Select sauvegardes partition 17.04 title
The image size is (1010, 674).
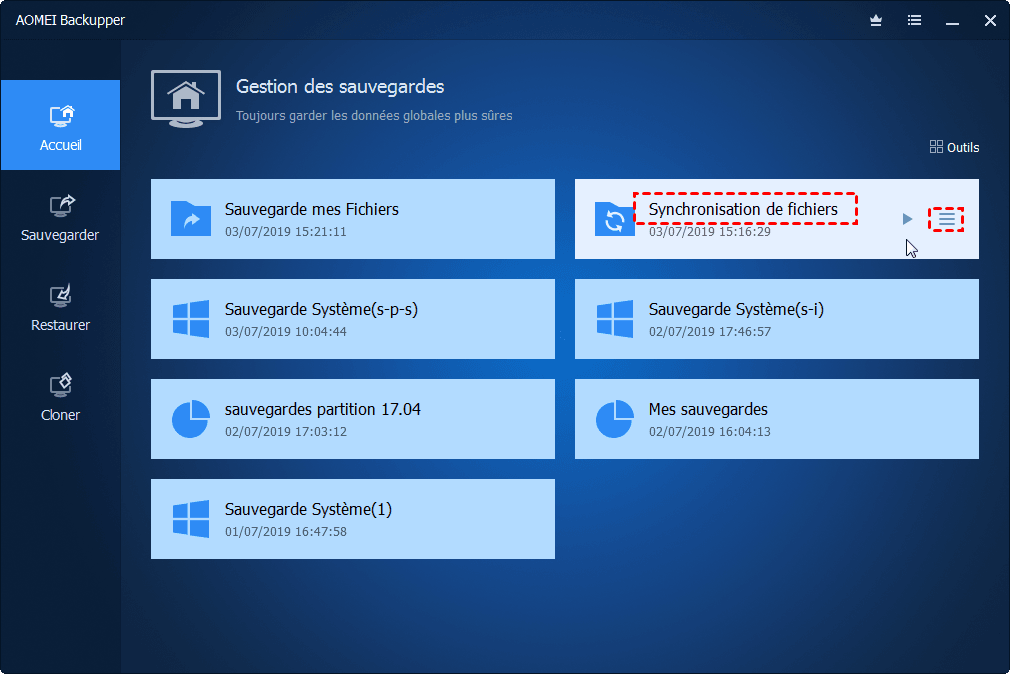[x=322, y=409]
